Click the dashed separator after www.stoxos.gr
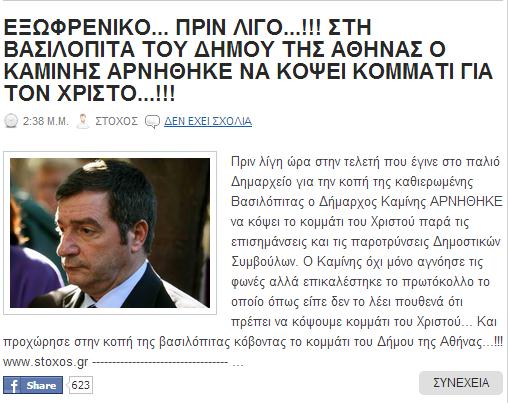Screen dimensions: 508x403 pos(167,363)
